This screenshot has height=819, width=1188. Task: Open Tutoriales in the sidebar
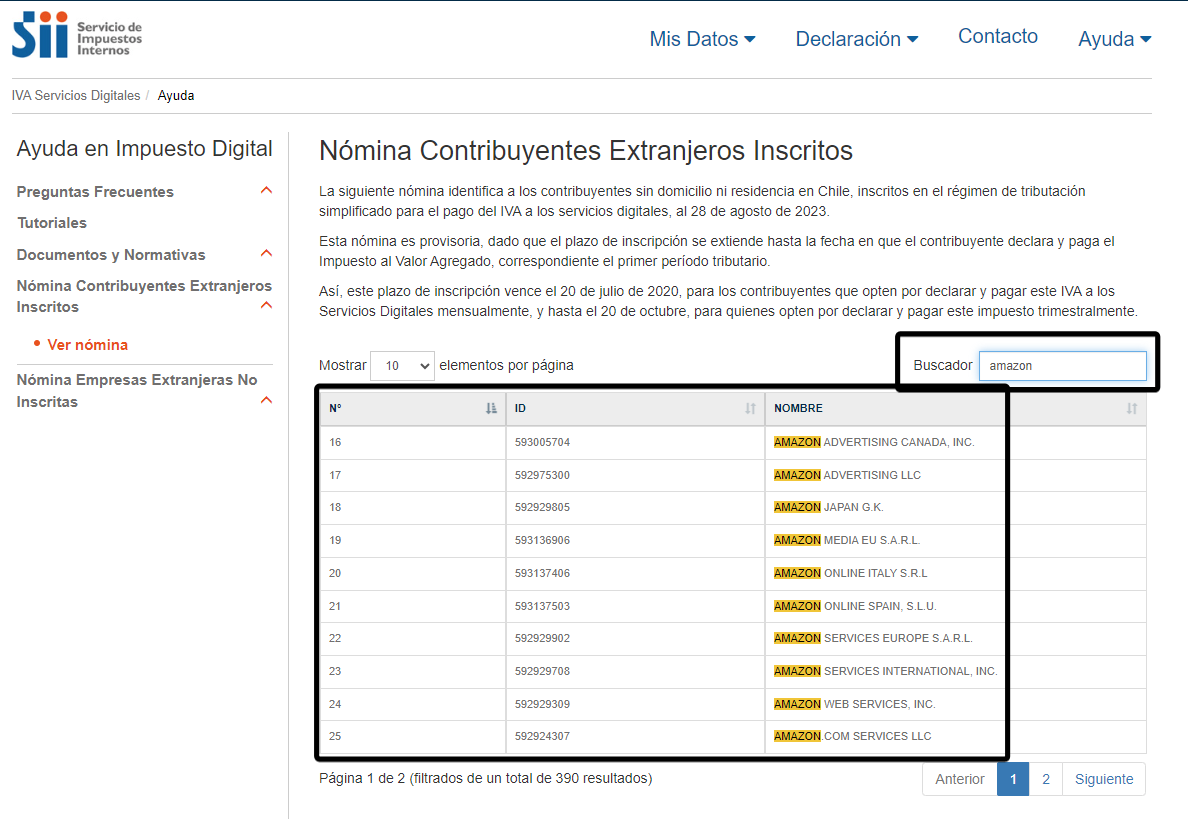(x=52, y=223)
